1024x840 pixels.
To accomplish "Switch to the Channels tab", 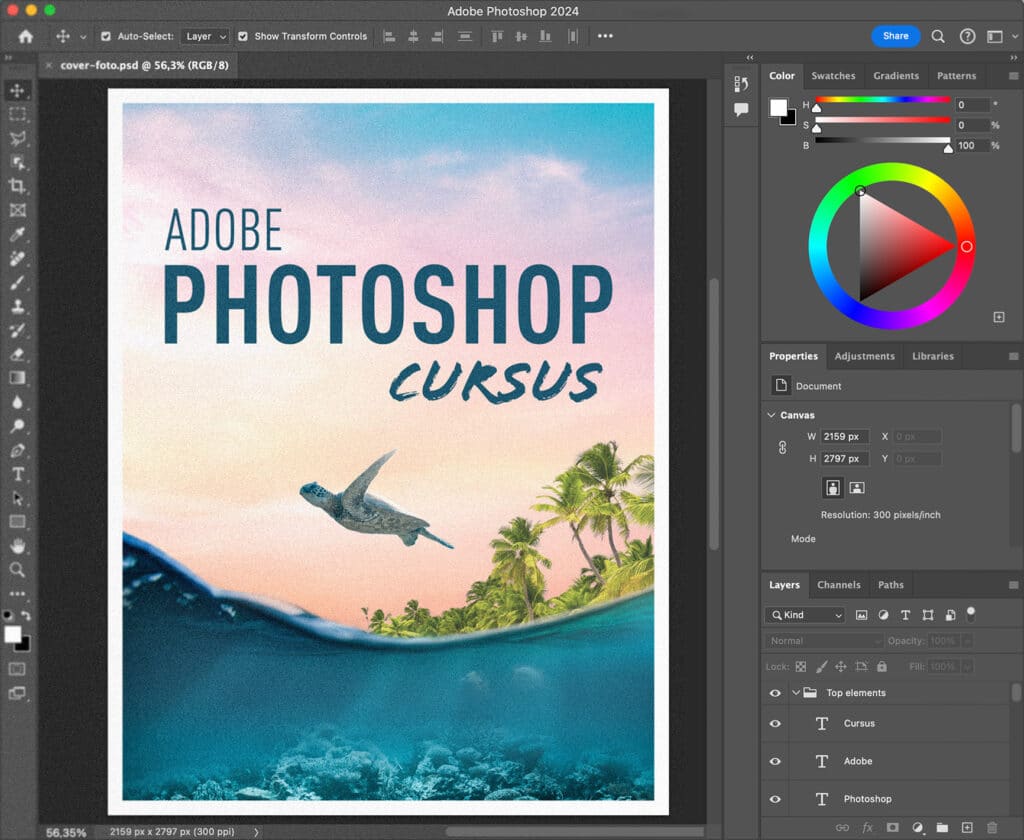I will point(839,585).
